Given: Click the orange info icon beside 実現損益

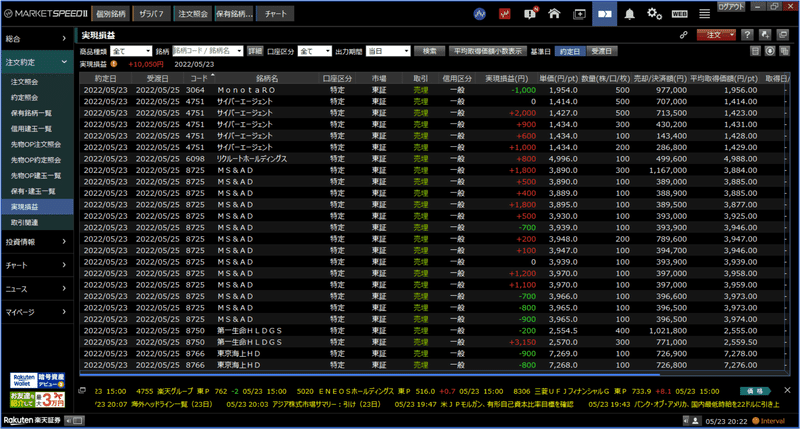Looking at the screenshot, I should click(114, 64).
